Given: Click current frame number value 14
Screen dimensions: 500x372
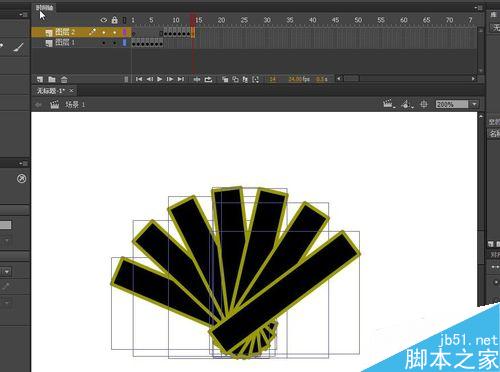Looking at the screenshot, I should click(x=273, y=79).
